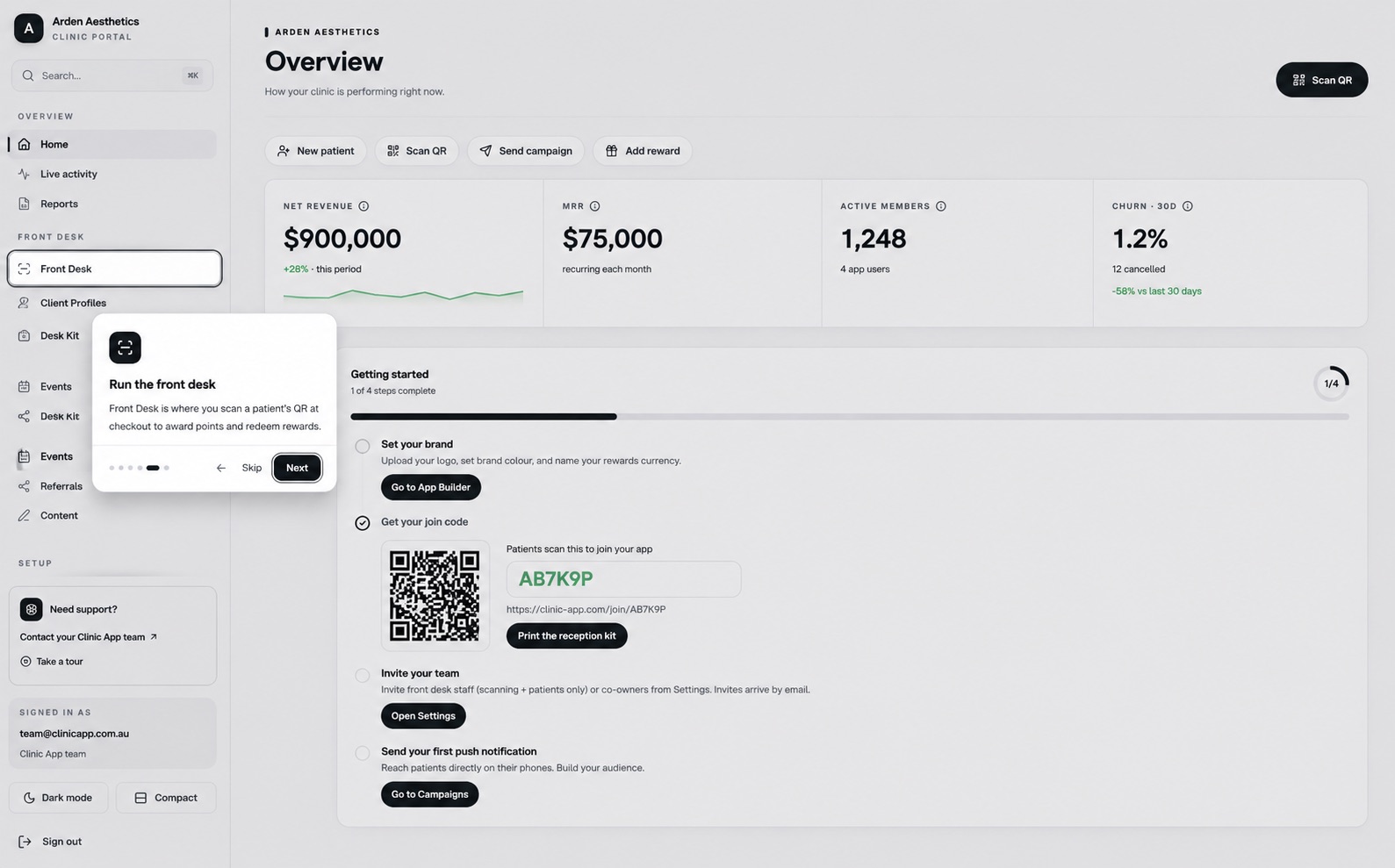
Task: Show info for Net Revenue
Action: (x=363, y=206)
